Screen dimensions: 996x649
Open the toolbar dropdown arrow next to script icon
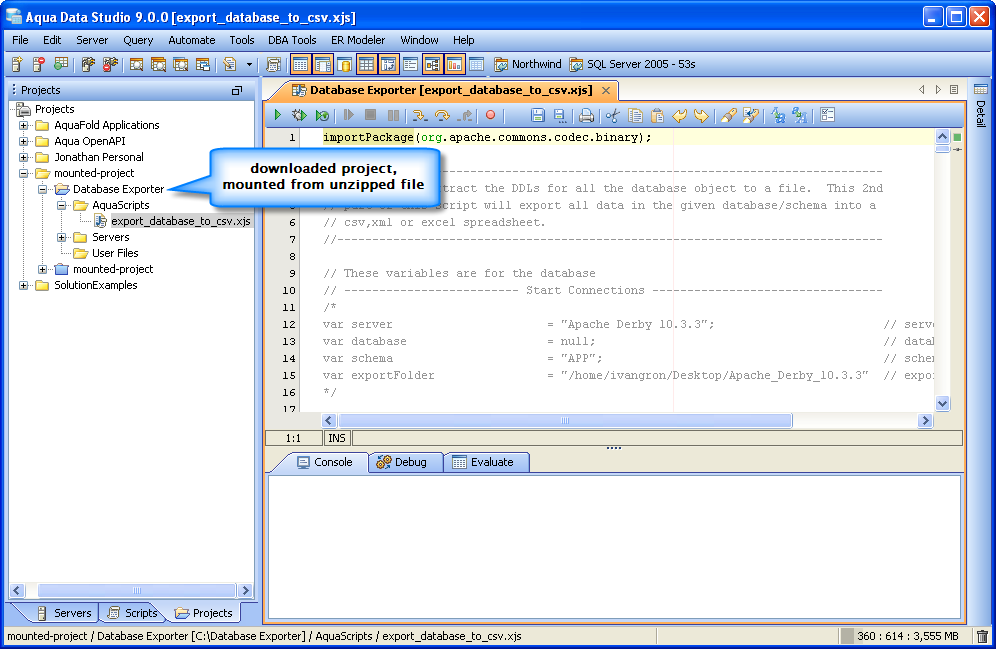click(249, 64)
